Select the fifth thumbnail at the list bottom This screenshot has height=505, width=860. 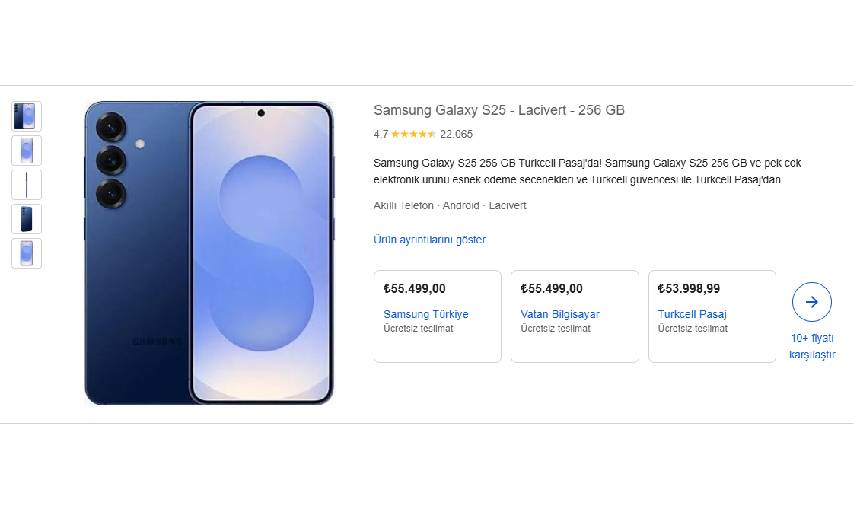tap(26, 253)
